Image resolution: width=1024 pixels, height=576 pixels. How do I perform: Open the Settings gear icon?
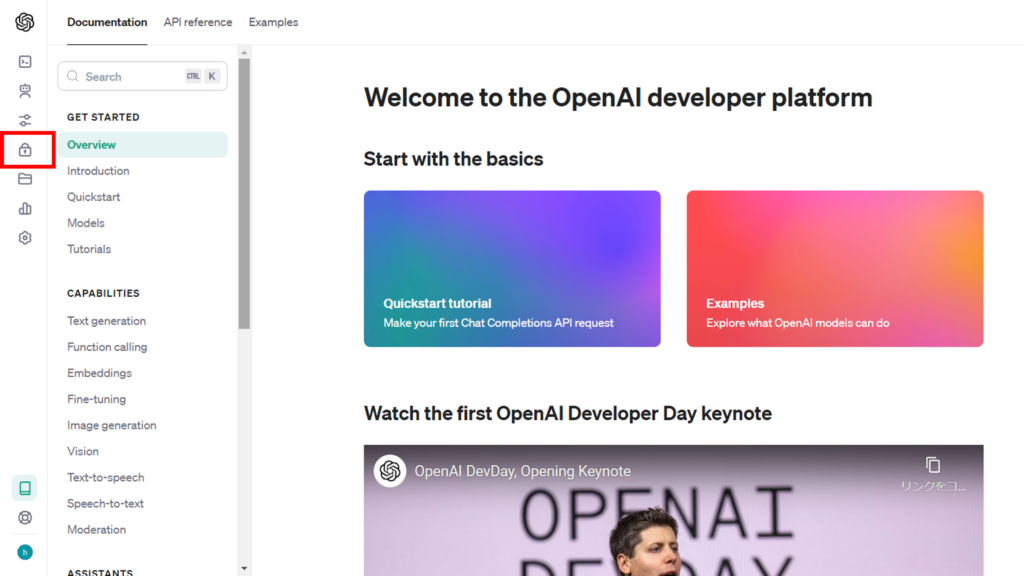[x=25, y=238]
